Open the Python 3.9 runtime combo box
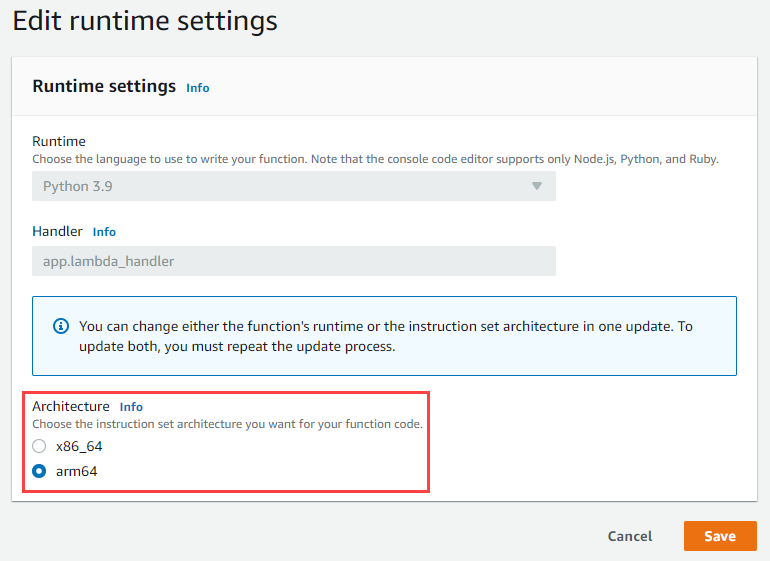Viewport: 770px width, 561px height. click(x=293, y=186)
